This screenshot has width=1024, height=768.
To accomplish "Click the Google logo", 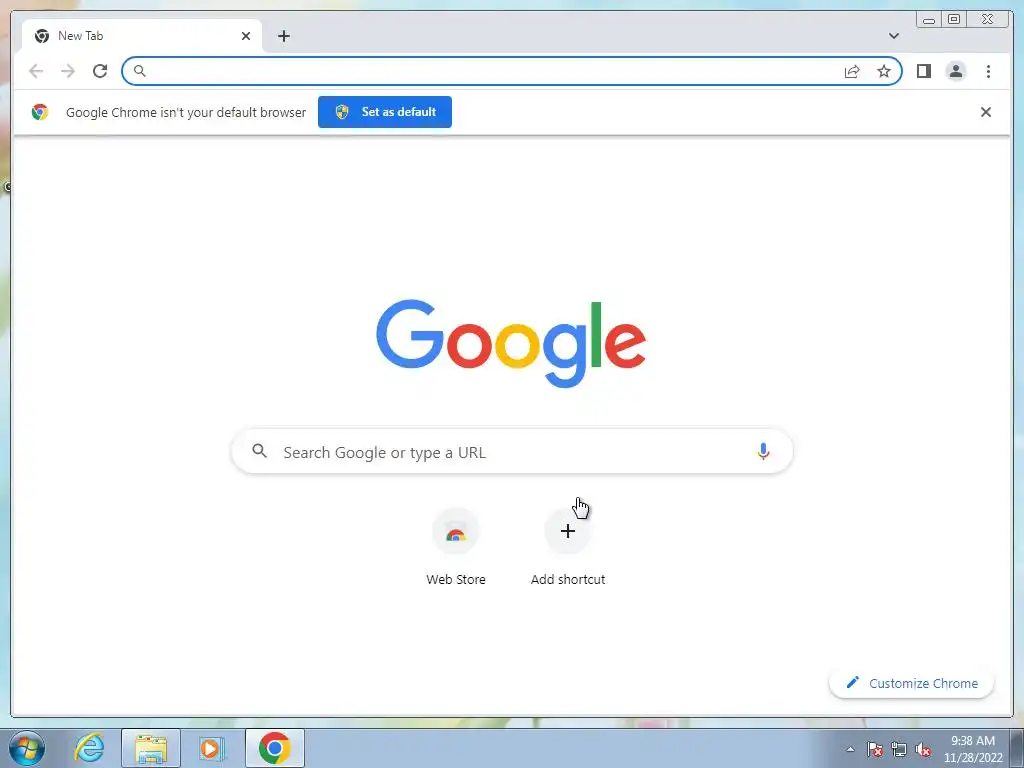I will 511,342.
